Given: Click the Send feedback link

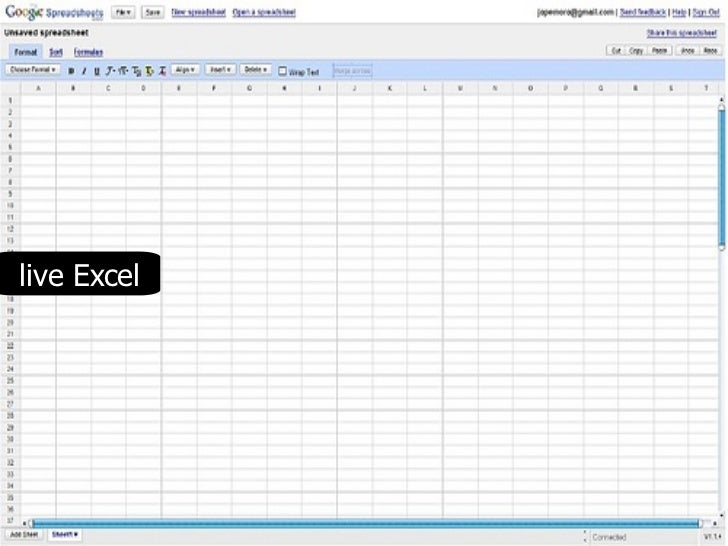Looking at the screenshot, I should click(643, 12).
